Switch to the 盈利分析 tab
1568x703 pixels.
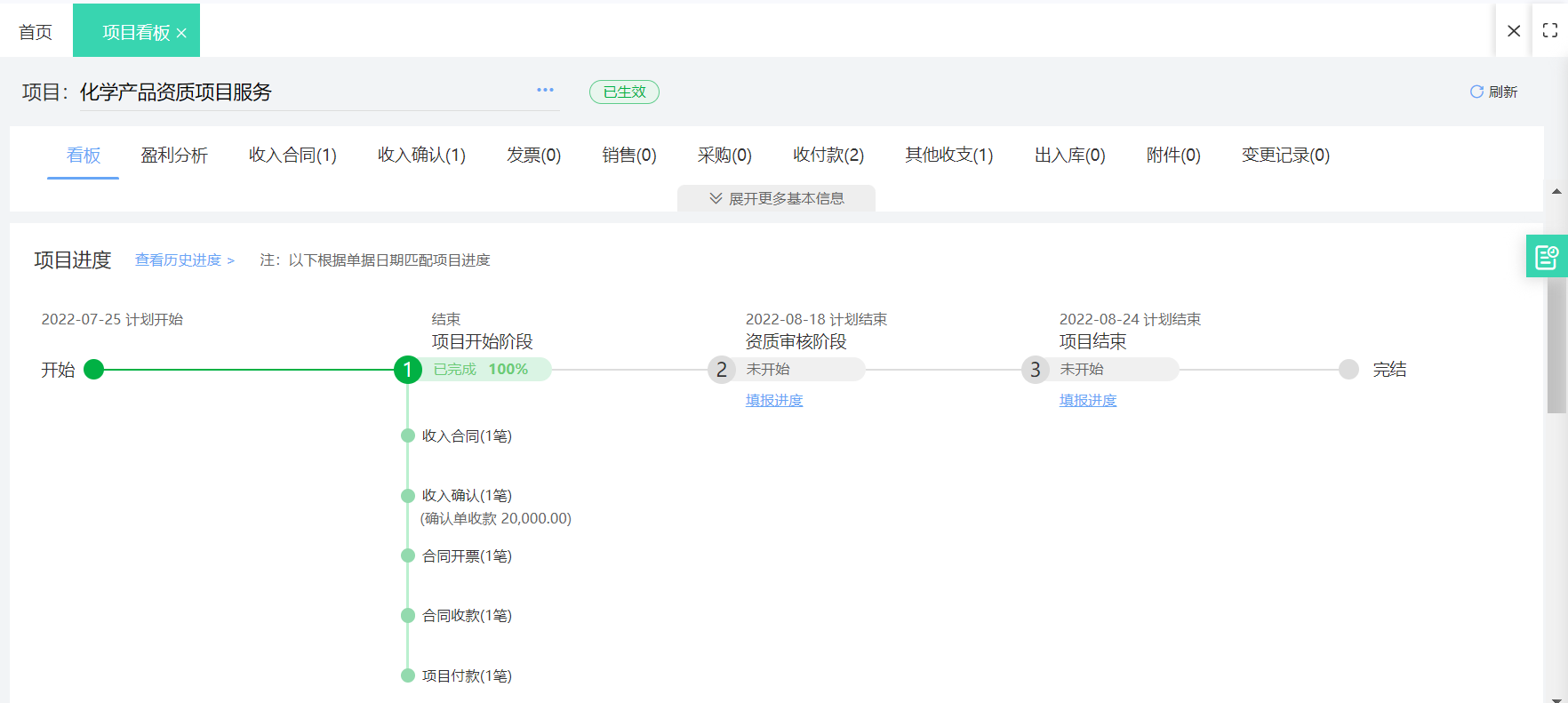[x=174, y=156]
